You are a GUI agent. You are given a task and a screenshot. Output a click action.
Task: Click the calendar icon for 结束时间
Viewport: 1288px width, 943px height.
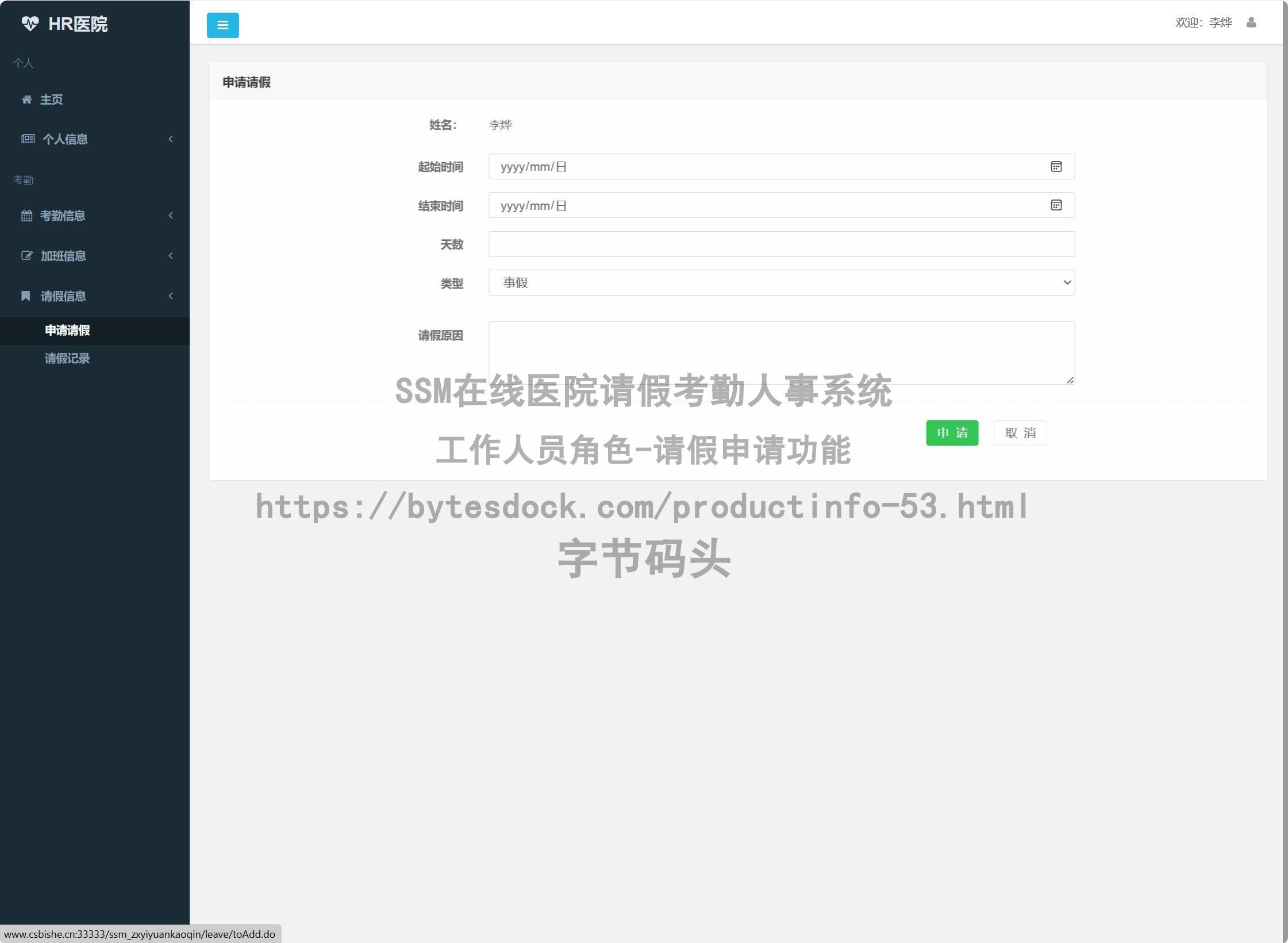(x=1056, y=205)
